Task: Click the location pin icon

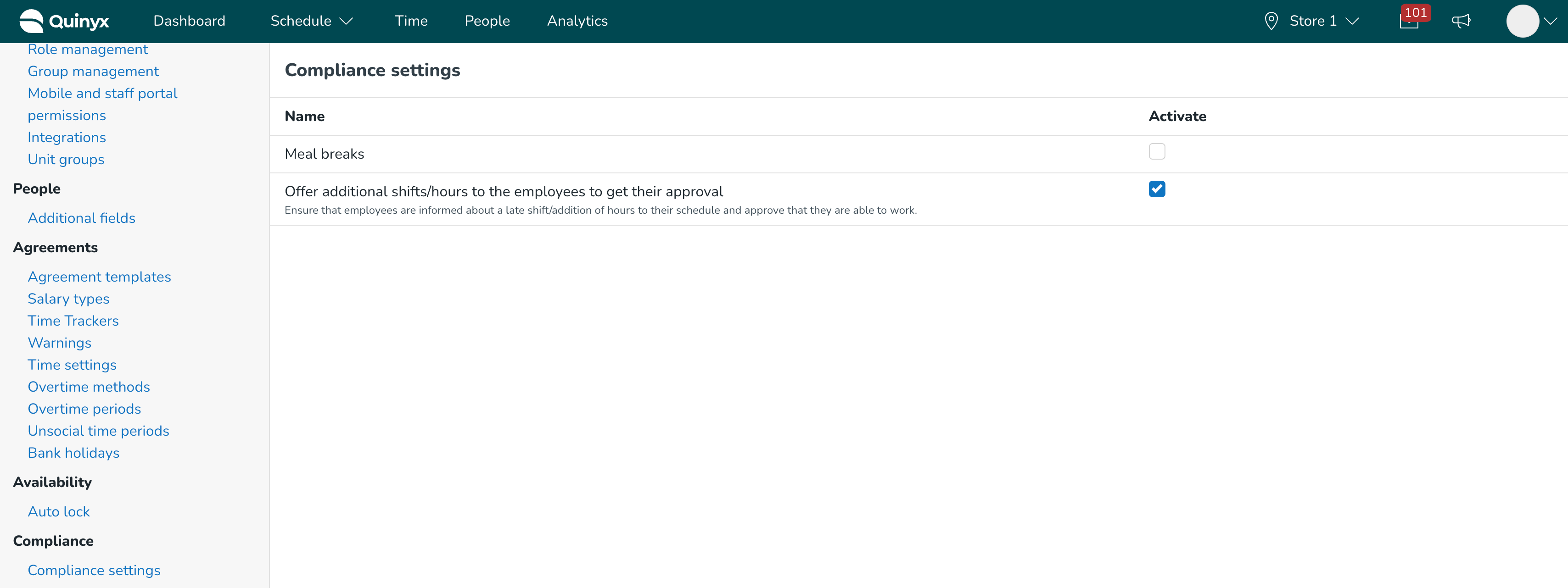Action: 1271,21
